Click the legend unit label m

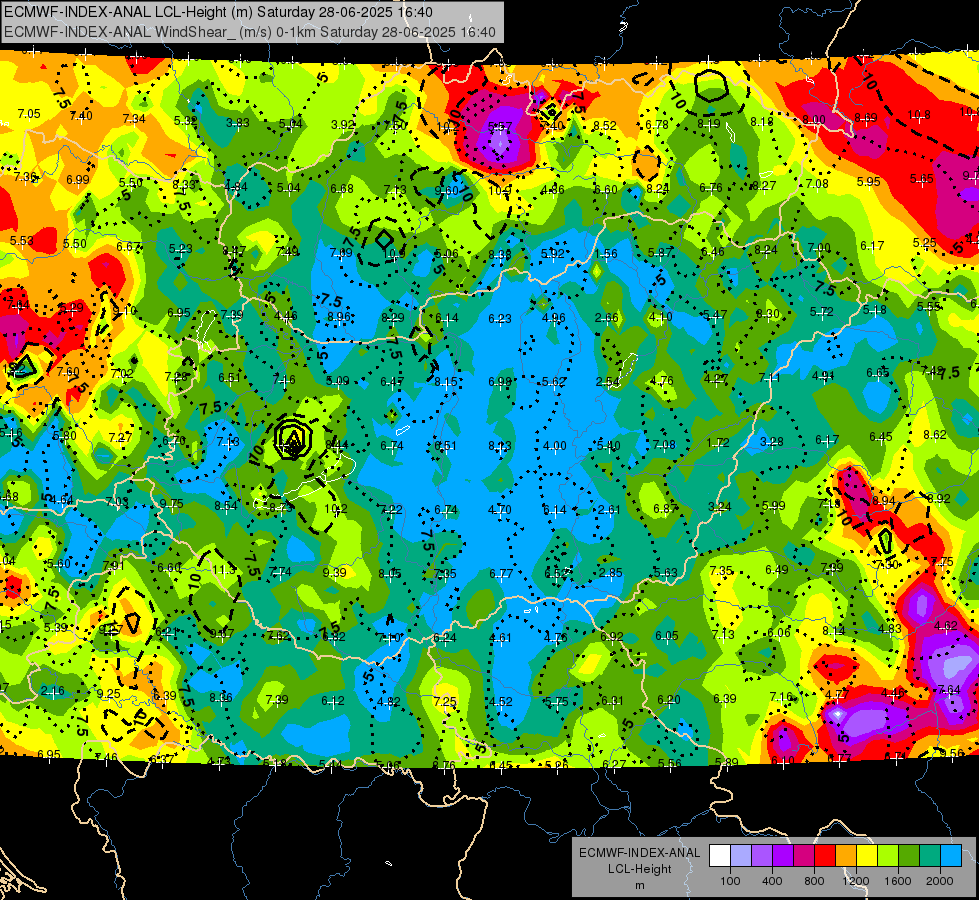(x=639, y=885)
